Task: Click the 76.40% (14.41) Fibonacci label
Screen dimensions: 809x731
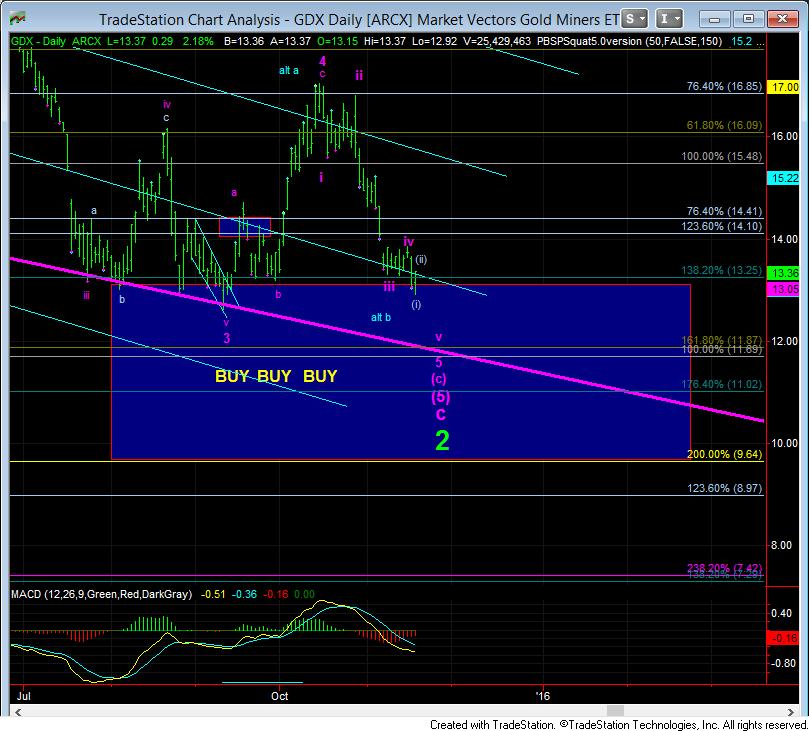Action: (724, 211)
